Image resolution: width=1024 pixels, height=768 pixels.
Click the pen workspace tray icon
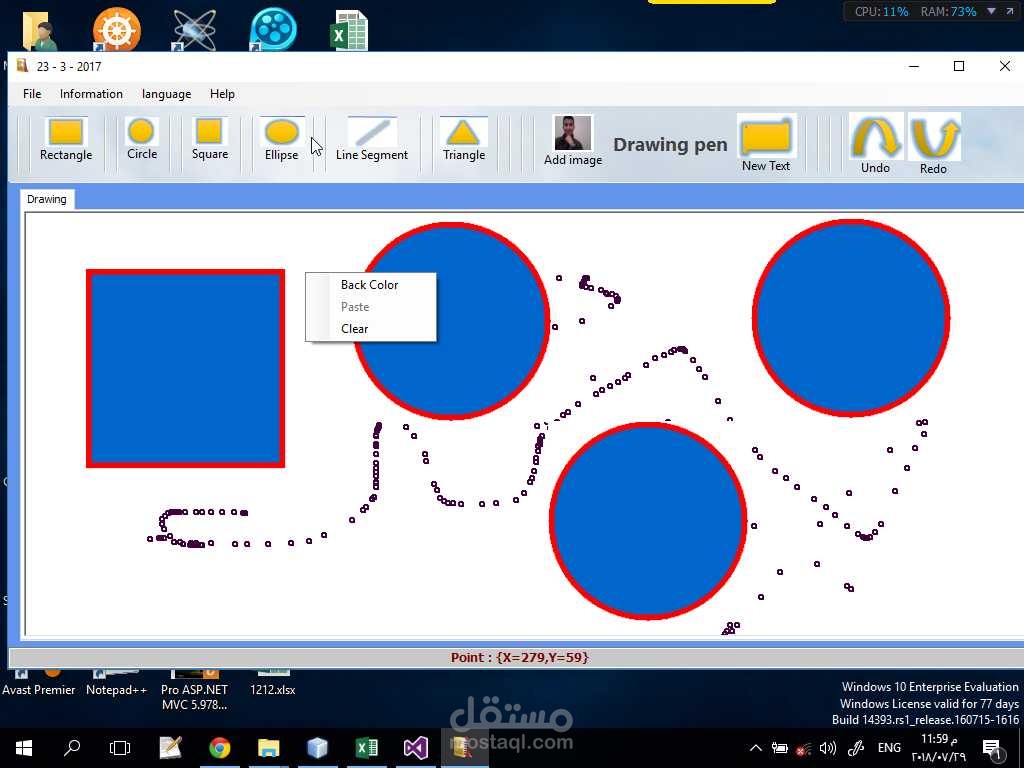tap(856, 748)
